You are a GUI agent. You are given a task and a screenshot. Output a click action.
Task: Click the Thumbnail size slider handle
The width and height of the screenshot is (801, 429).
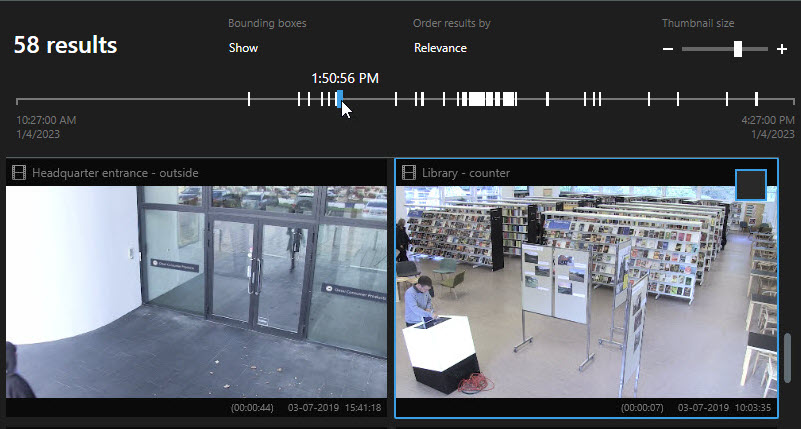737,49
